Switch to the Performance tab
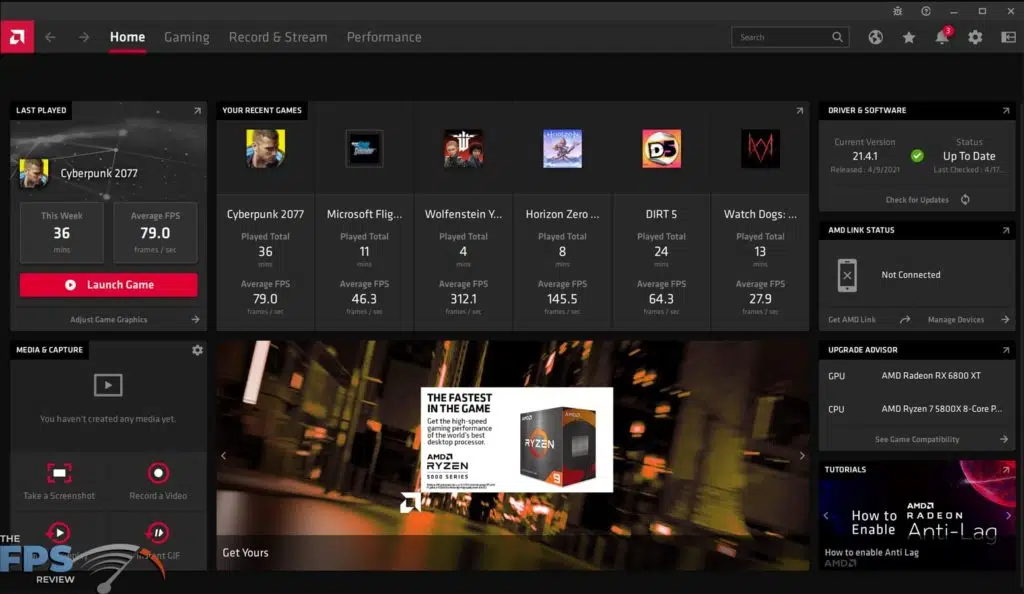The image size is (1024, 594). [x=384, y=37]
